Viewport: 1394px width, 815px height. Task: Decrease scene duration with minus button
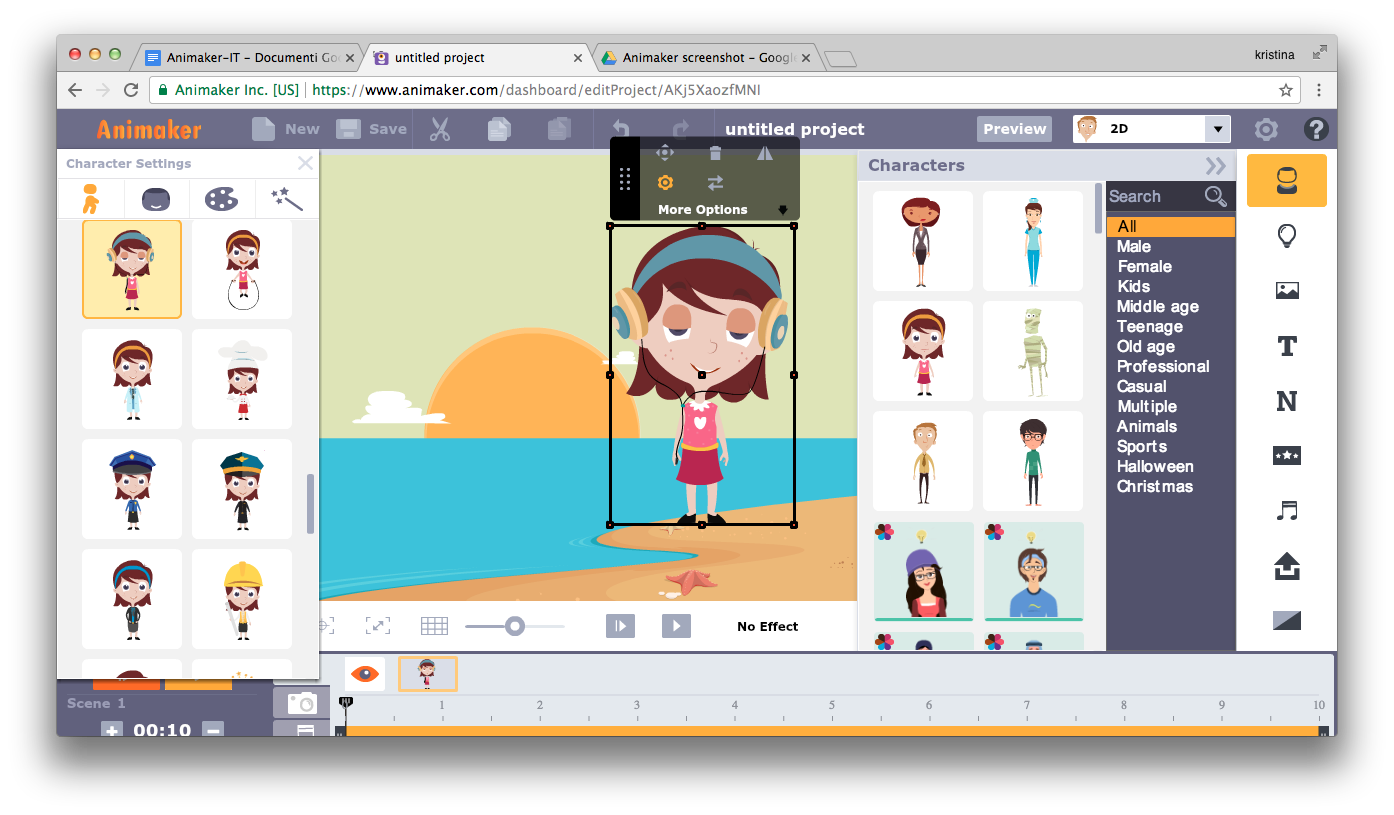[212, 730]
